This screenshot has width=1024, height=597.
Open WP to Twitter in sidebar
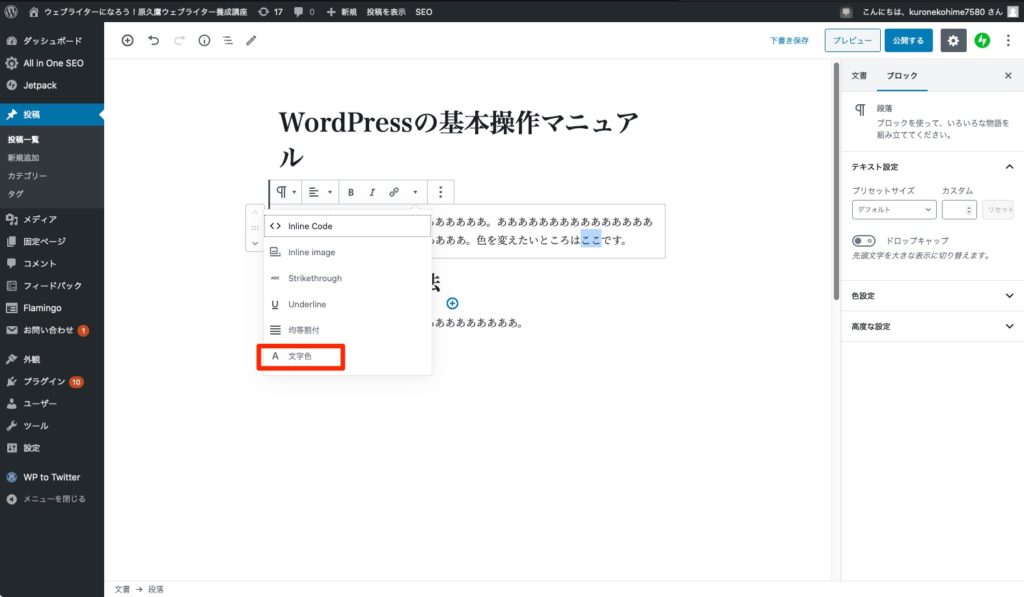(x=52, y=477)
